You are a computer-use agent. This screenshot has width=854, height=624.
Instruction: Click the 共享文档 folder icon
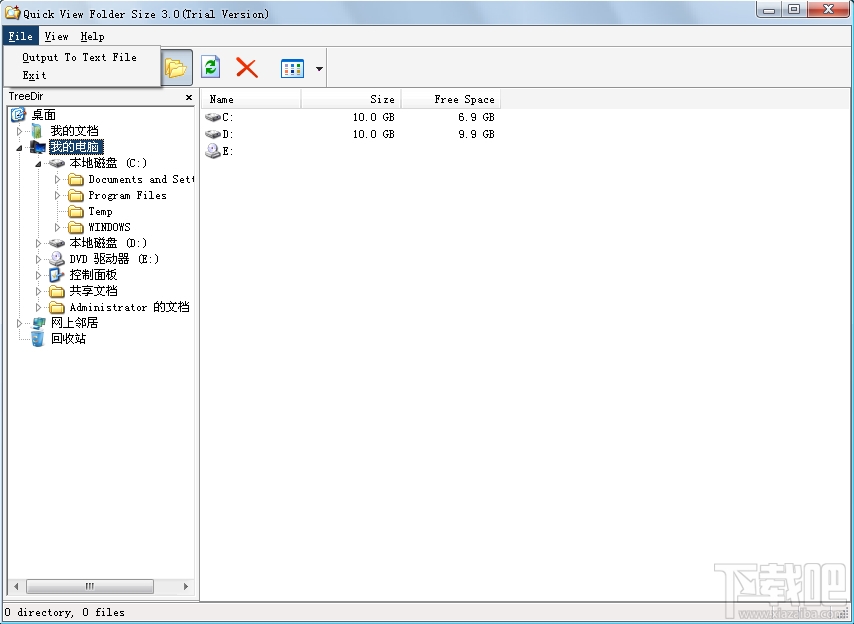tap(57, 291)
